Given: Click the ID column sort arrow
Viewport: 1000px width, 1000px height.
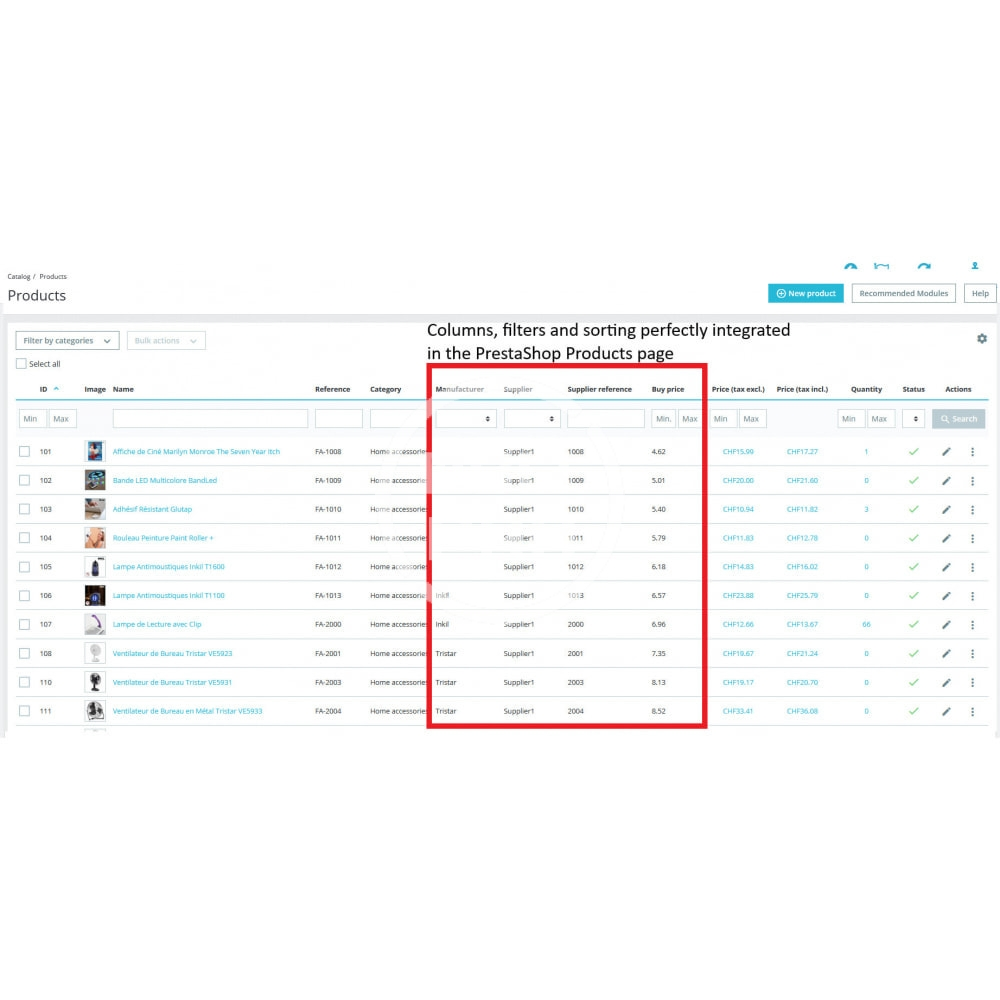Looking at the screenshot, I should 56,389.
